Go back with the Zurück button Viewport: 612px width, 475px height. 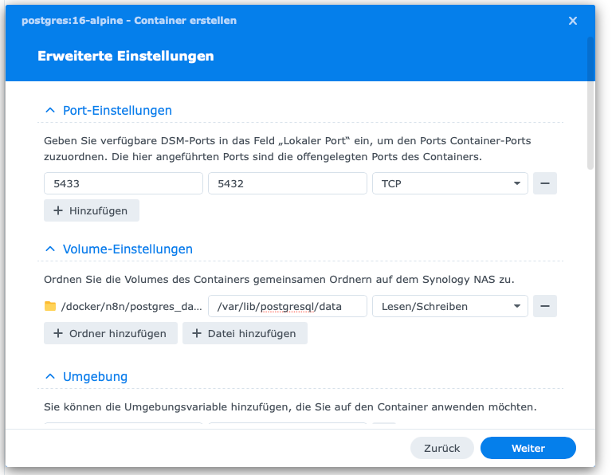click(x=442, y=448)
